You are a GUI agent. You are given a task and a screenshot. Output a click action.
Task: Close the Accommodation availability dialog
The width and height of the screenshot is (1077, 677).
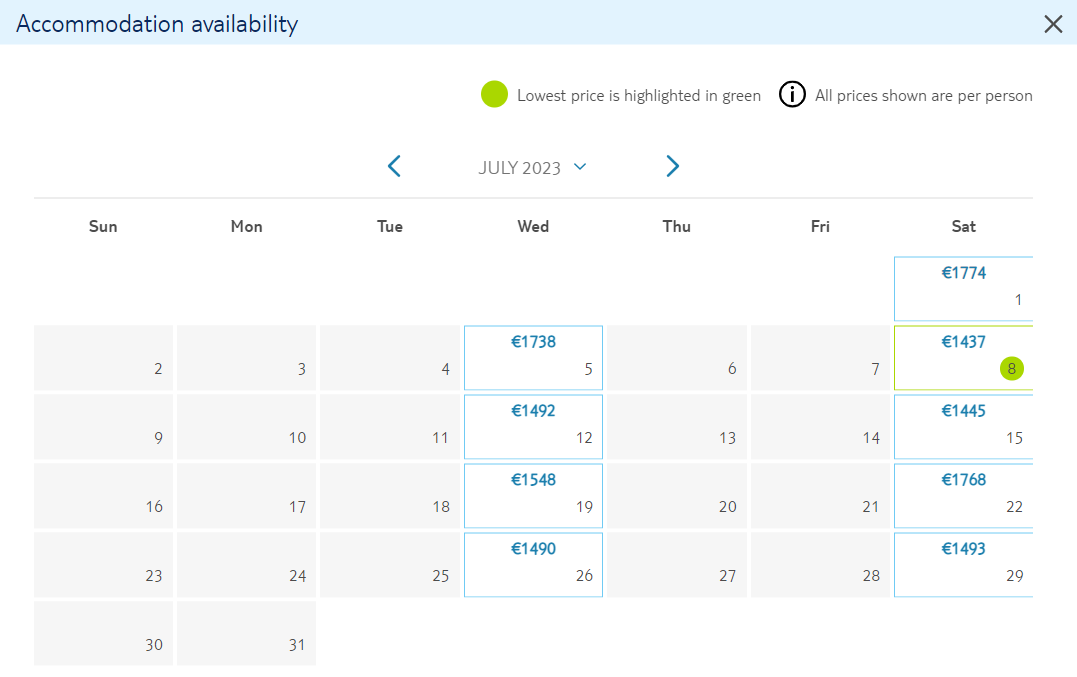(x=1052, y=24)
